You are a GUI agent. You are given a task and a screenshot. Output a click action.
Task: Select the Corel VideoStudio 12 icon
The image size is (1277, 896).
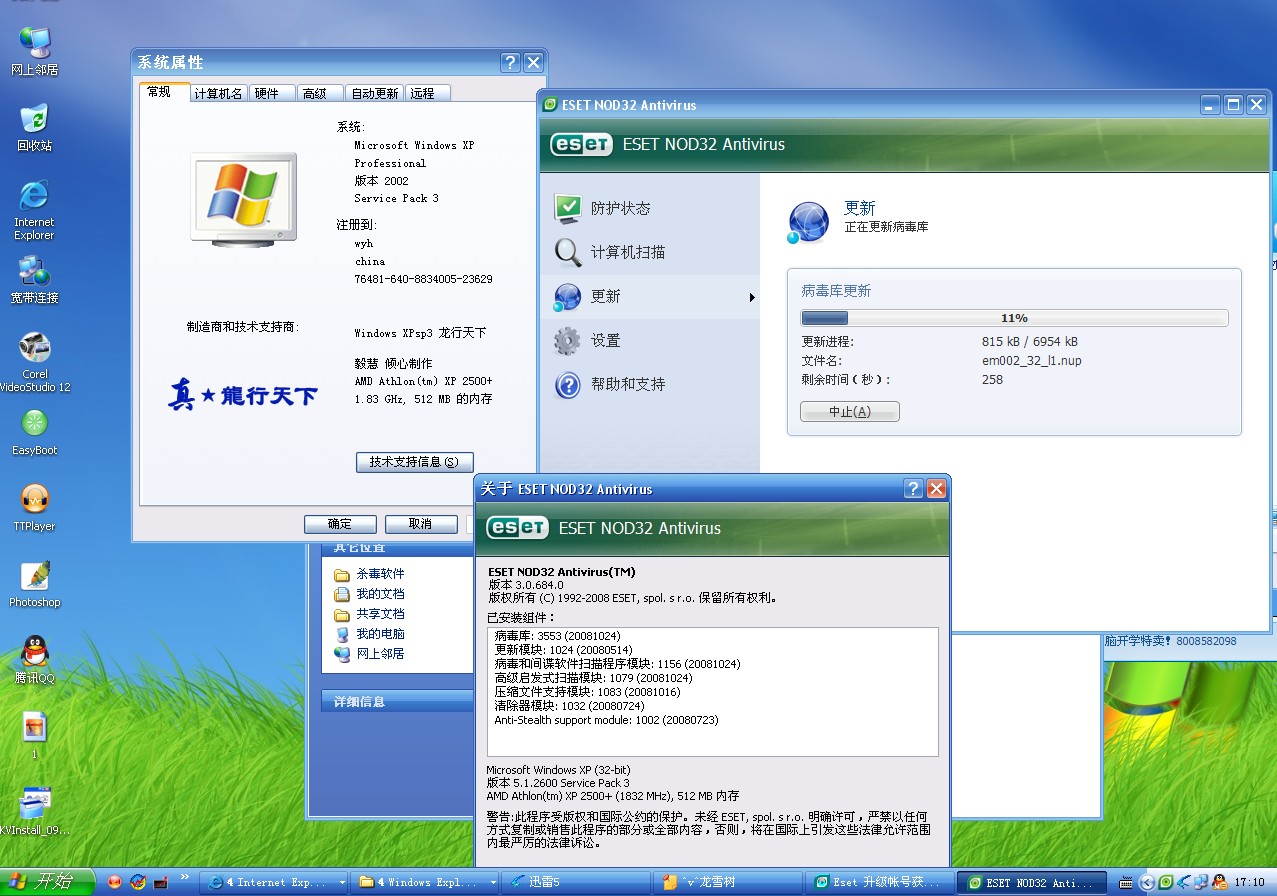35,362
